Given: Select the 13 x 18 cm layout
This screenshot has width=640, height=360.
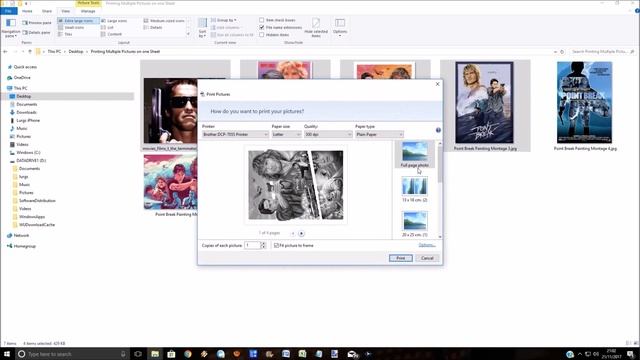Looking at the screenshot, I should [415, 189].
